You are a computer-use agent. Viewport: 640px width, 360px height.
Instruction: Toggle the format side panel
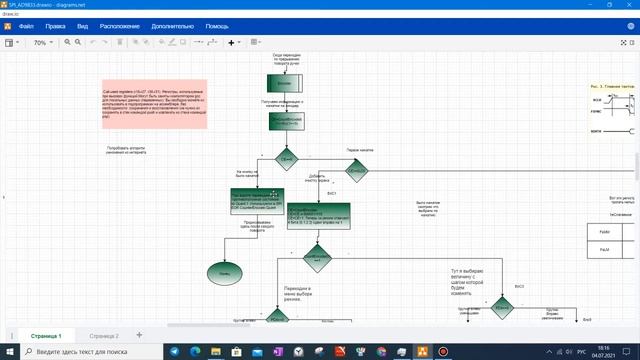pos(632,42)
